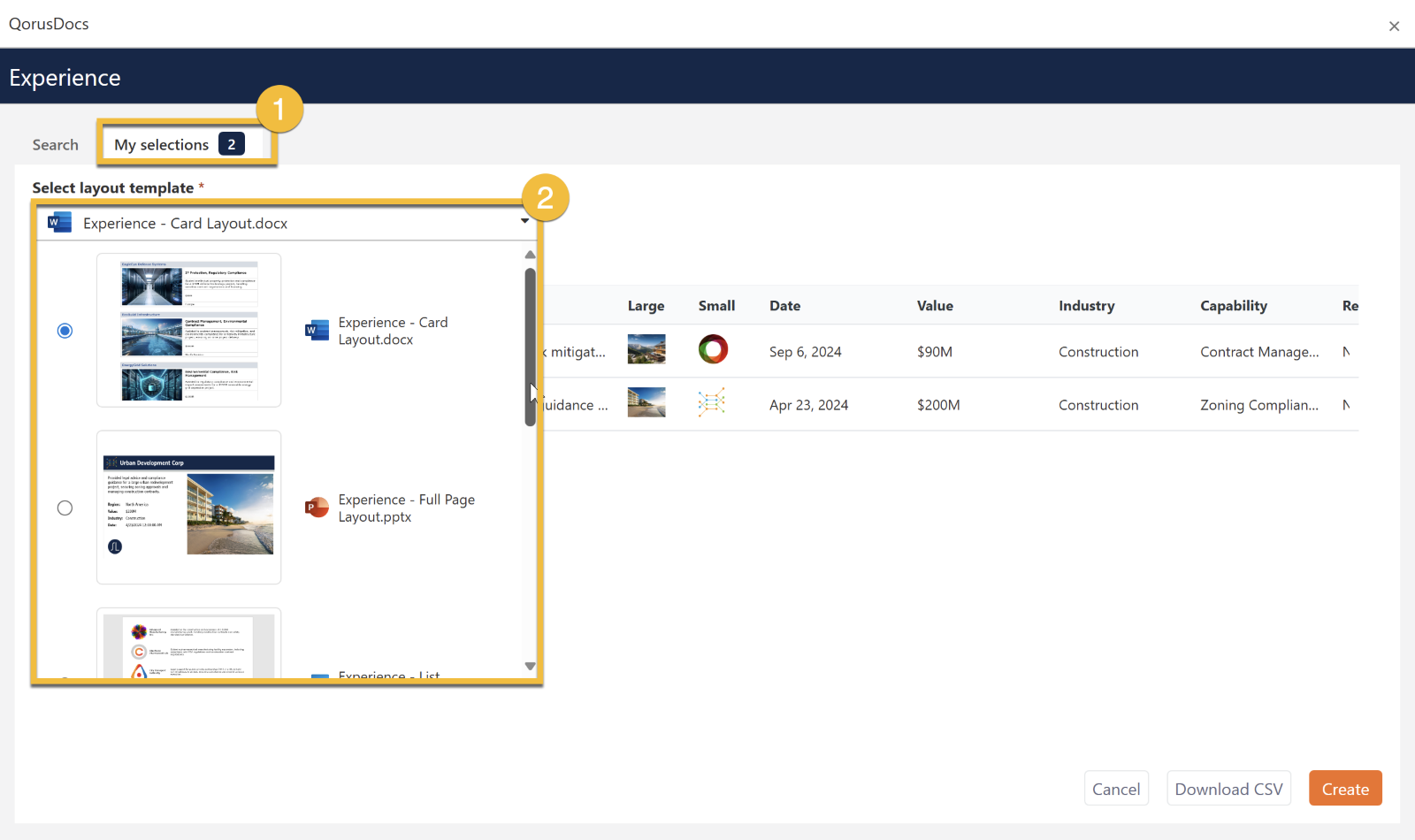This screenshot has height=840, width=1415.
Task: Click the Download CSV button
Action: pos(1228,789)
